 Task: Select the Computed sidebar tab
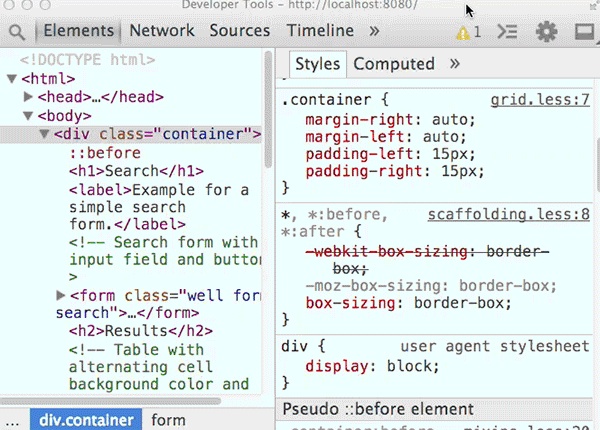point(394,64)
